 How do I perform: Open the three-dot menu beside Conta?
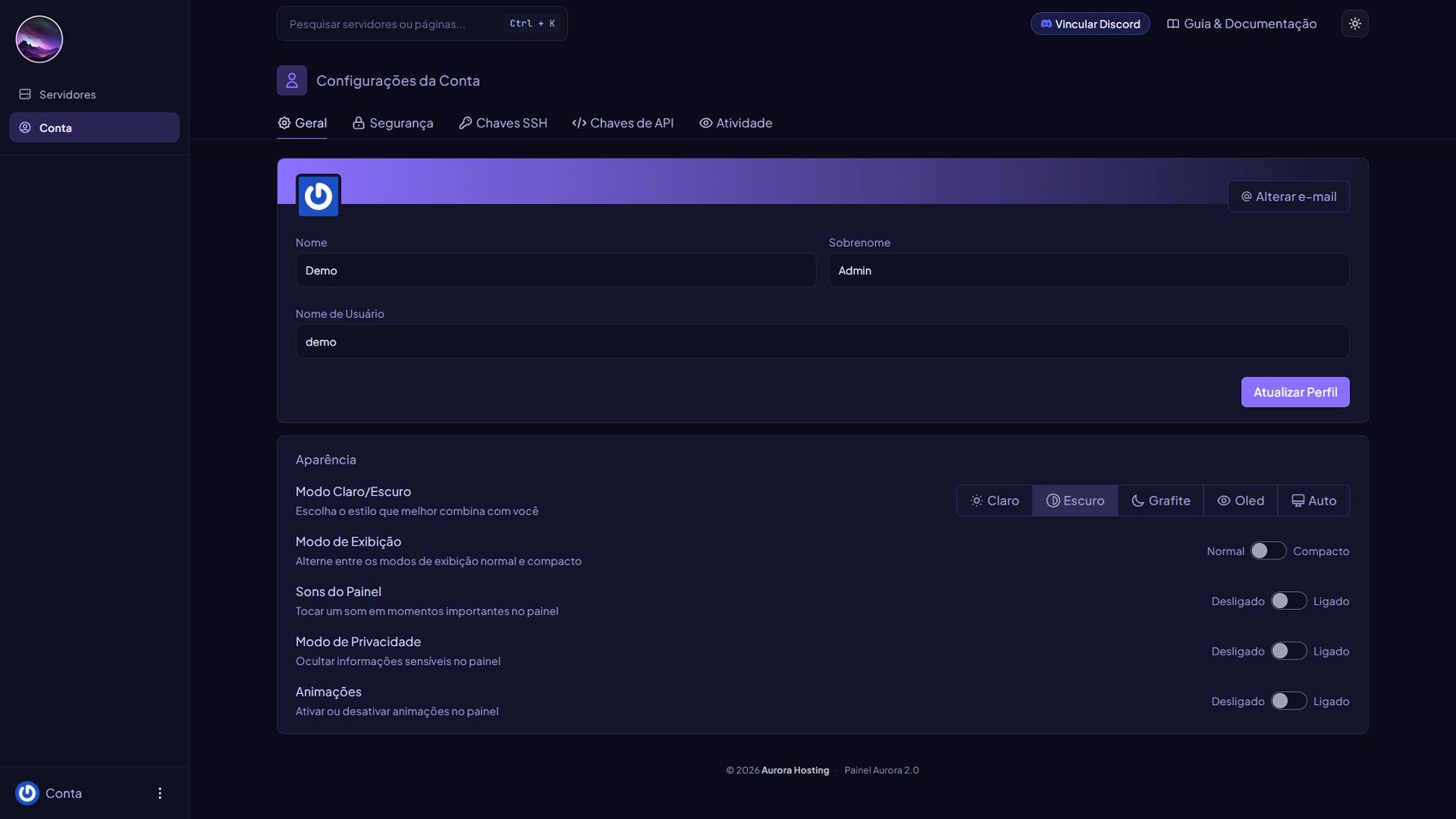coord(159,793)
